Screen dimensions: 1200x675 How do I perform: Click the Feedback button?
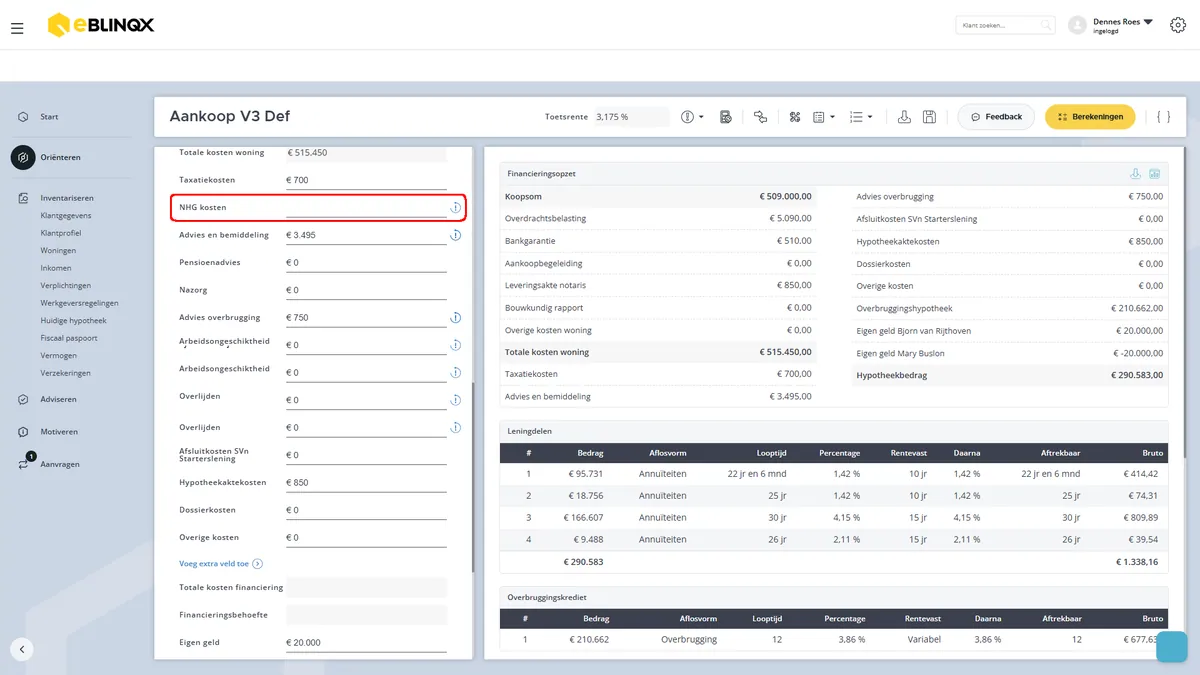pos(995,117)
